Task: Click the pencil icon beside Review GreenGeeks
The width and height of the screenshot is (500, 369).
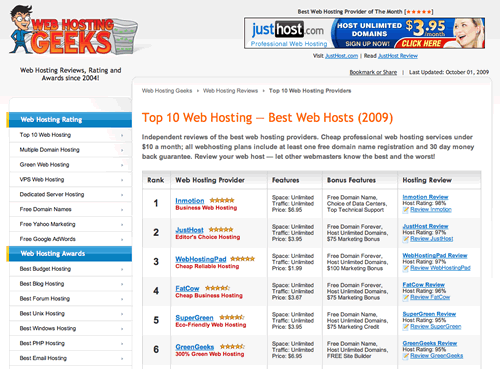Action: click(406, 356)
